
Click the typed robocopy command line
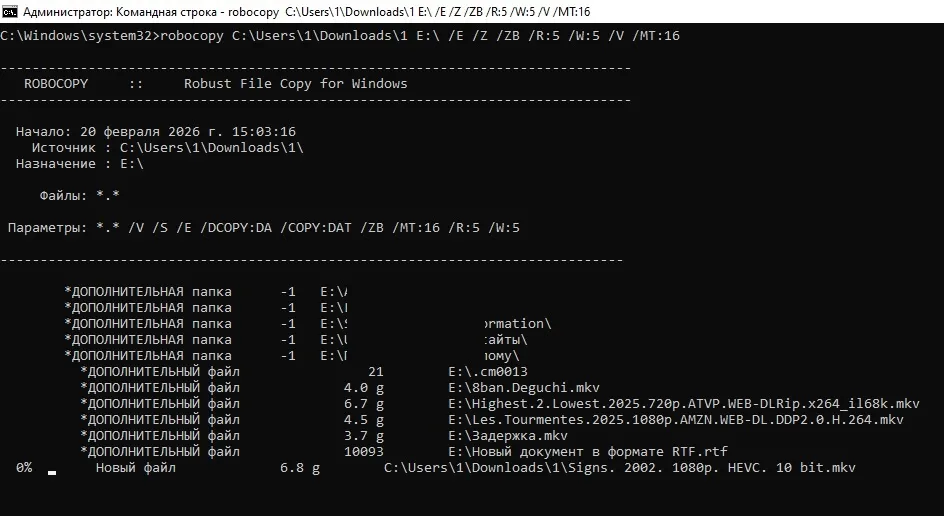coord(340,36)
